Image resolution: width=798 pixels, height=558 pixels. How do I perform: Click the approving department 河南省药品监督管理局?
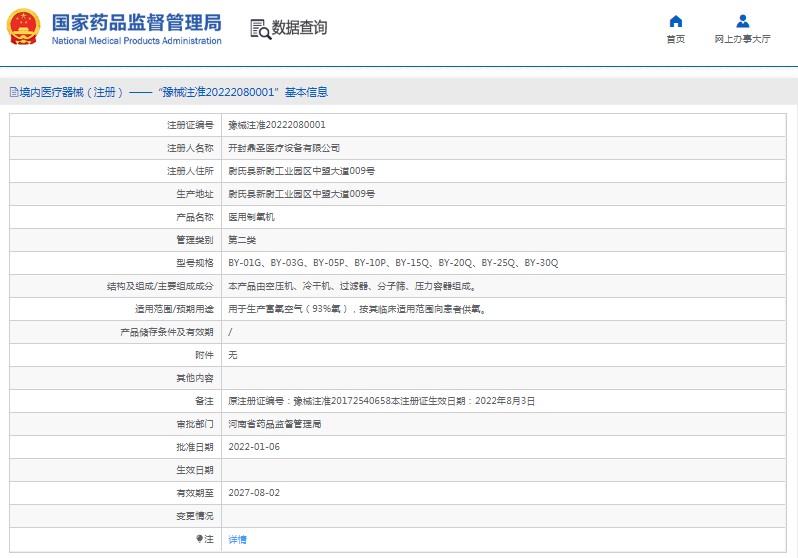pyautogui.click(x=274, y=424)
